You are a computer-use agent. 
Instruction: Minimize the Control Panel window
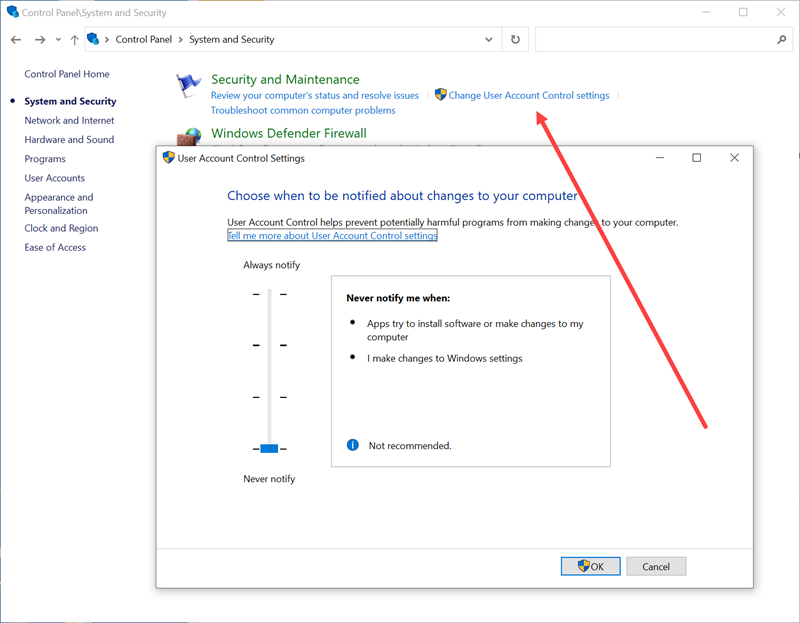(706, 12)
